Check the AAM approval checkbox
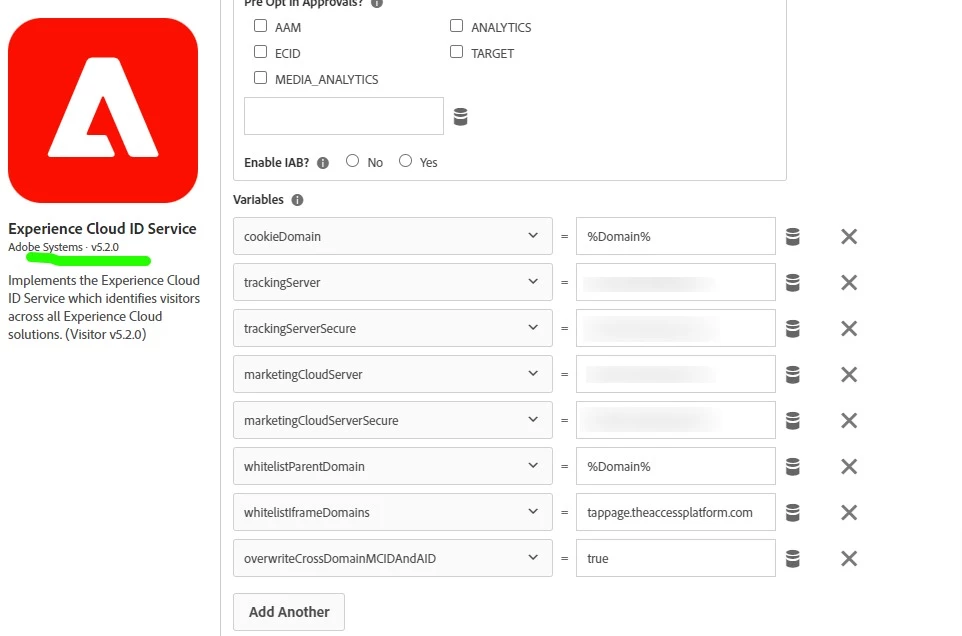This screenshot has height=636, width=962. (260, 26)
